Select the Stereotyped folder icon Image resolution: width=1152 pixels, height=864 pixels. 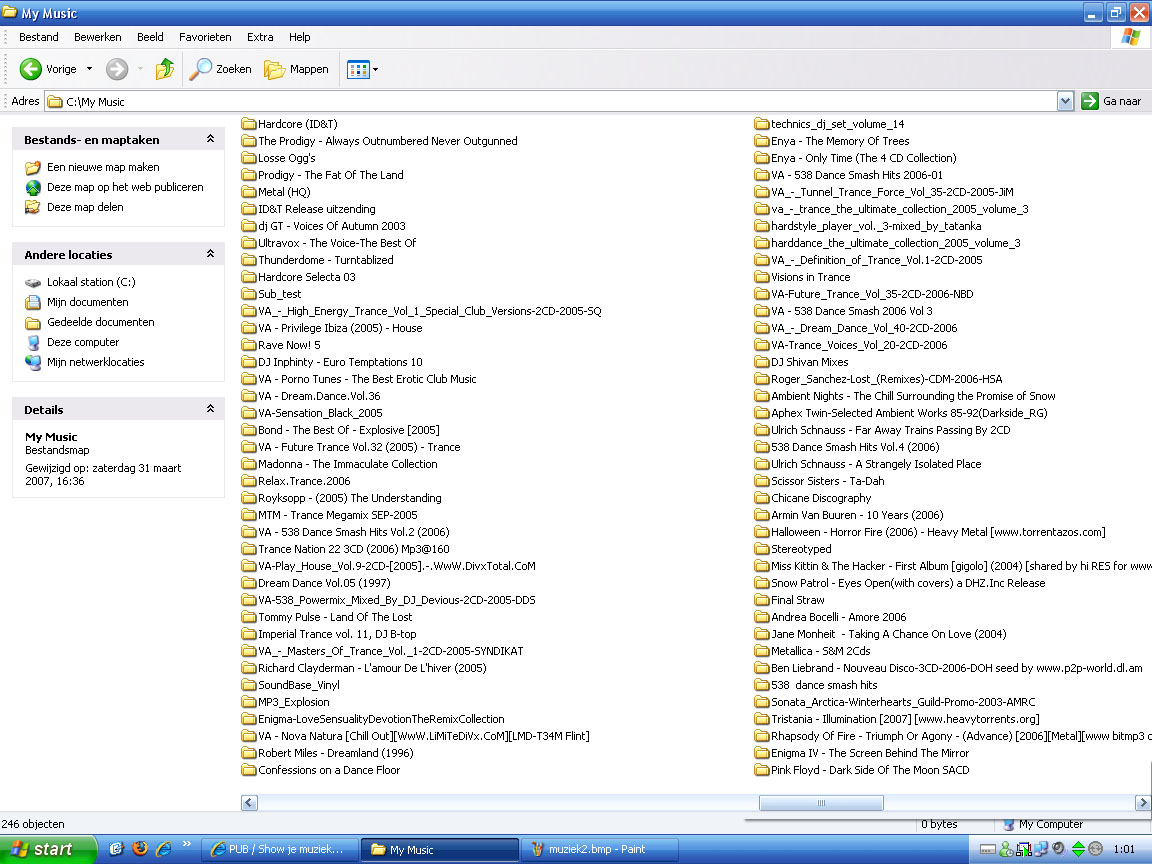click(x=761, y=549)
